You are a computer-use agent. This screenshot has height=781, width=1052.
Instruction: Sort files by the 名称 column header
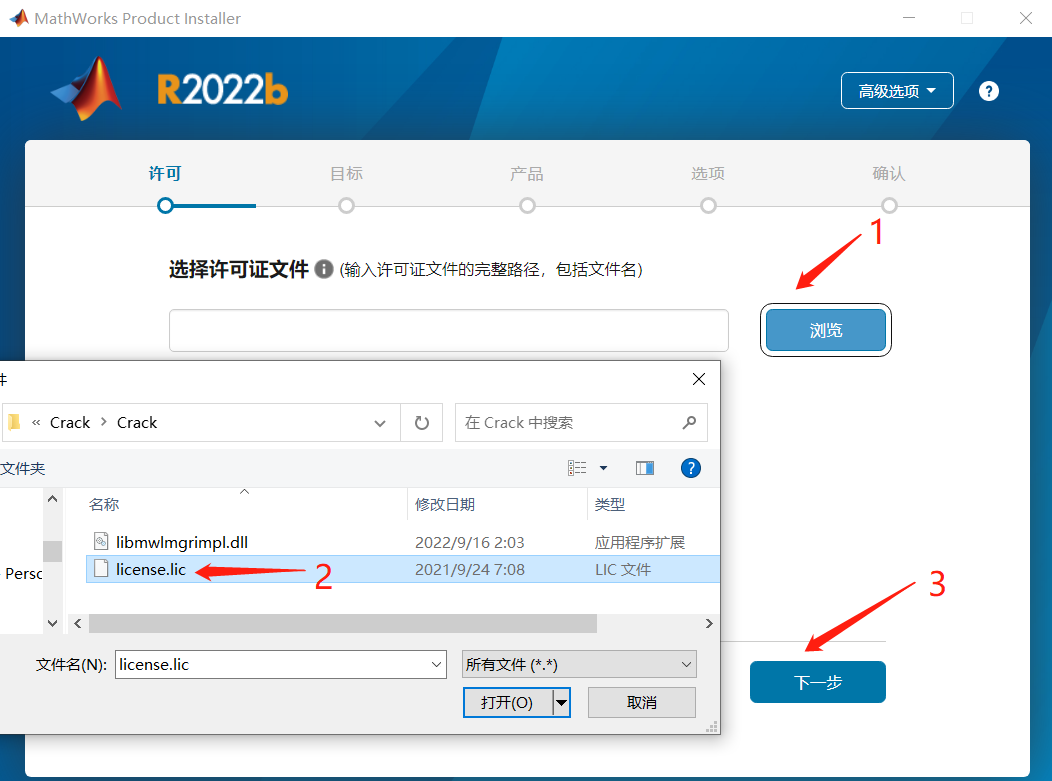pyautogui.click(x=104, y=505)
